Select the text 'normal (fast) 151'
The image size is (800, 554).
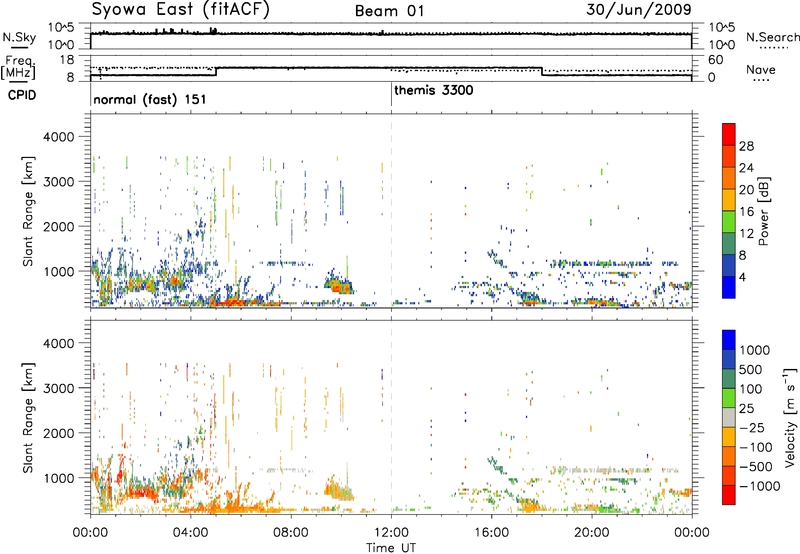coord(149,99)
